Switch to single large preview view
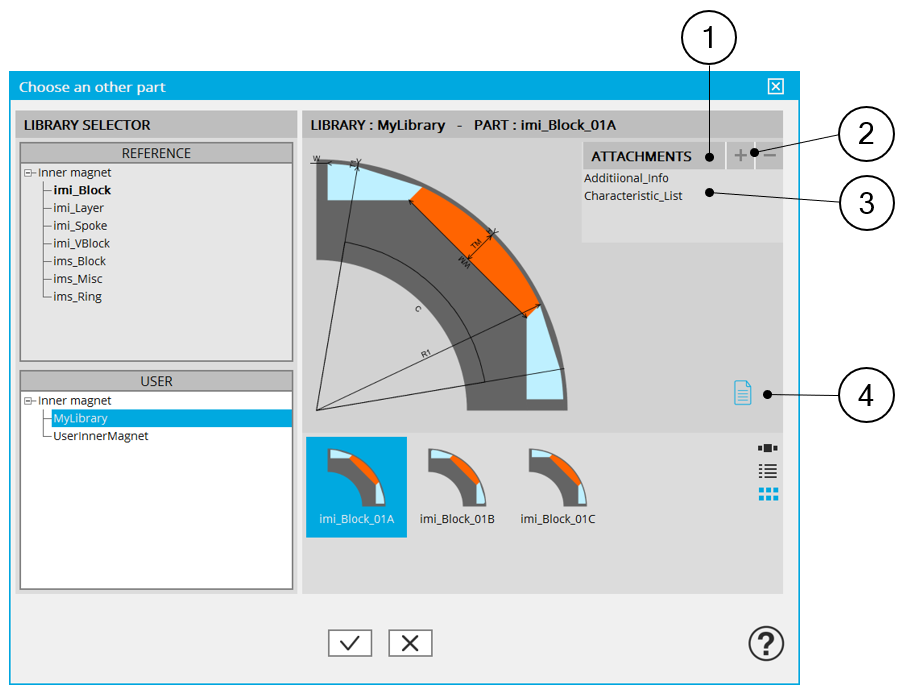This screenshot has height=696, width=909. pyautogui.click(x=768, y=448)
